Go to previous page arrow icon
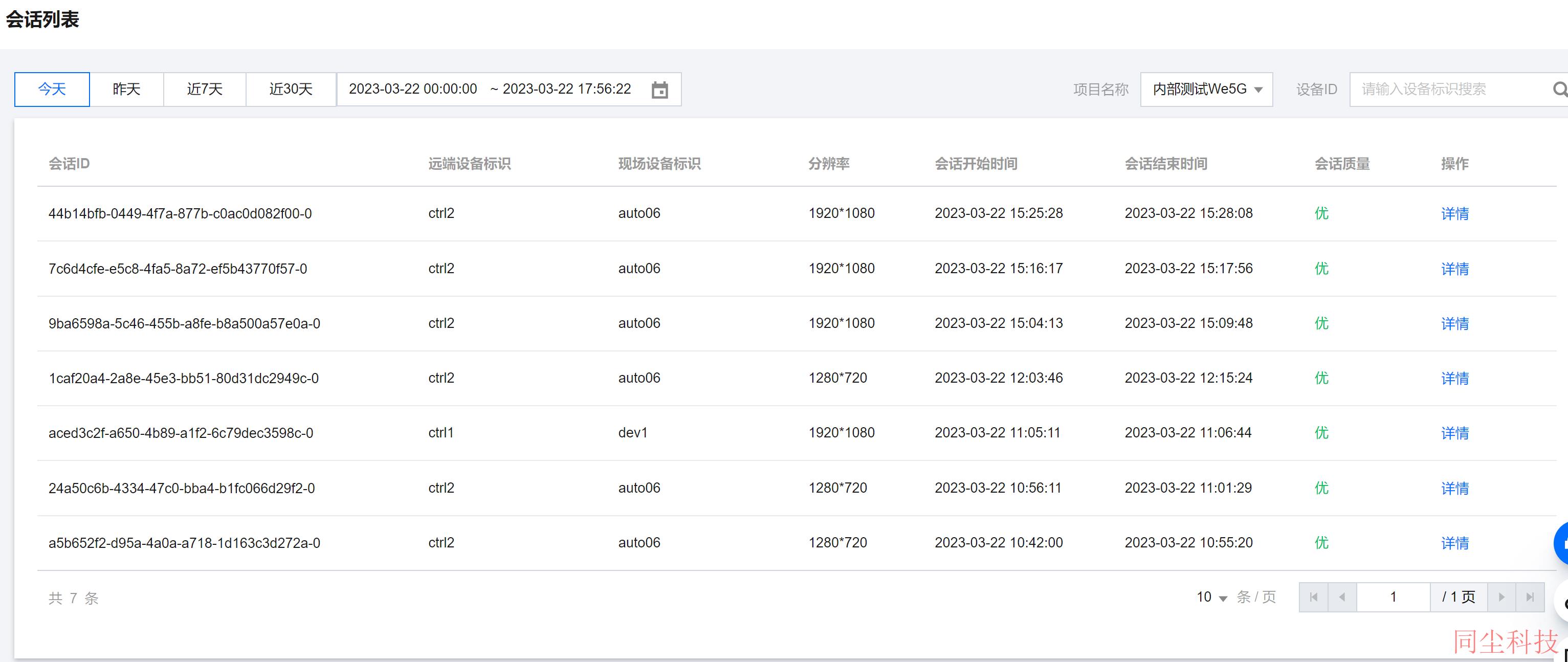Screen dimensions: 1568x662 1342,597
